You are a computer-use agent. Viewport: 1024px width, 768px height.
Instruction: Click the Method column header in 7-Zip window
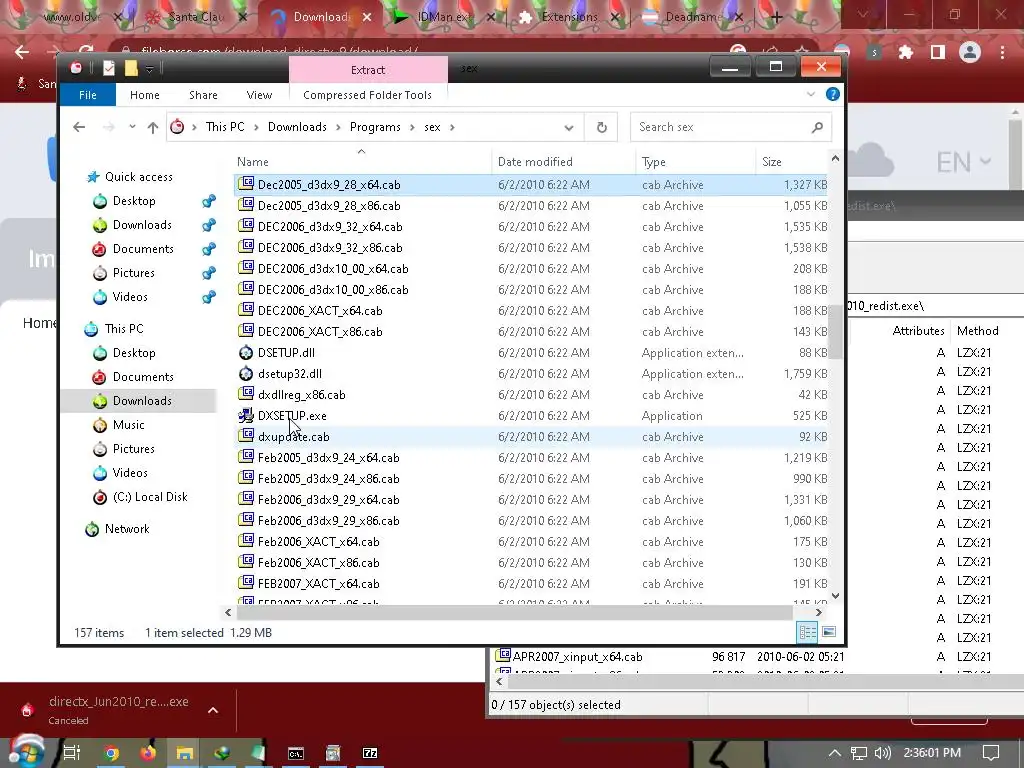coord(977,331)
